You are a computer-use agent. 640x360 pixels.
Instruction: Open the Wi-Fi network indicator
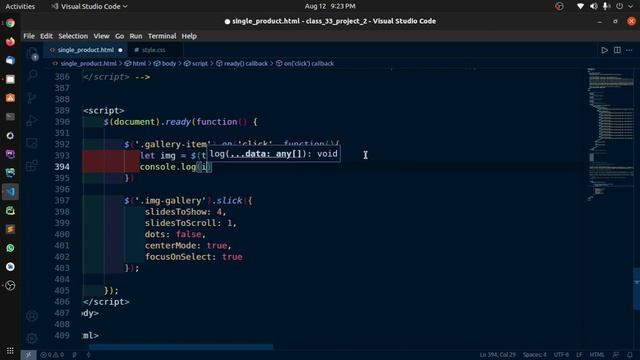[580, 6]
